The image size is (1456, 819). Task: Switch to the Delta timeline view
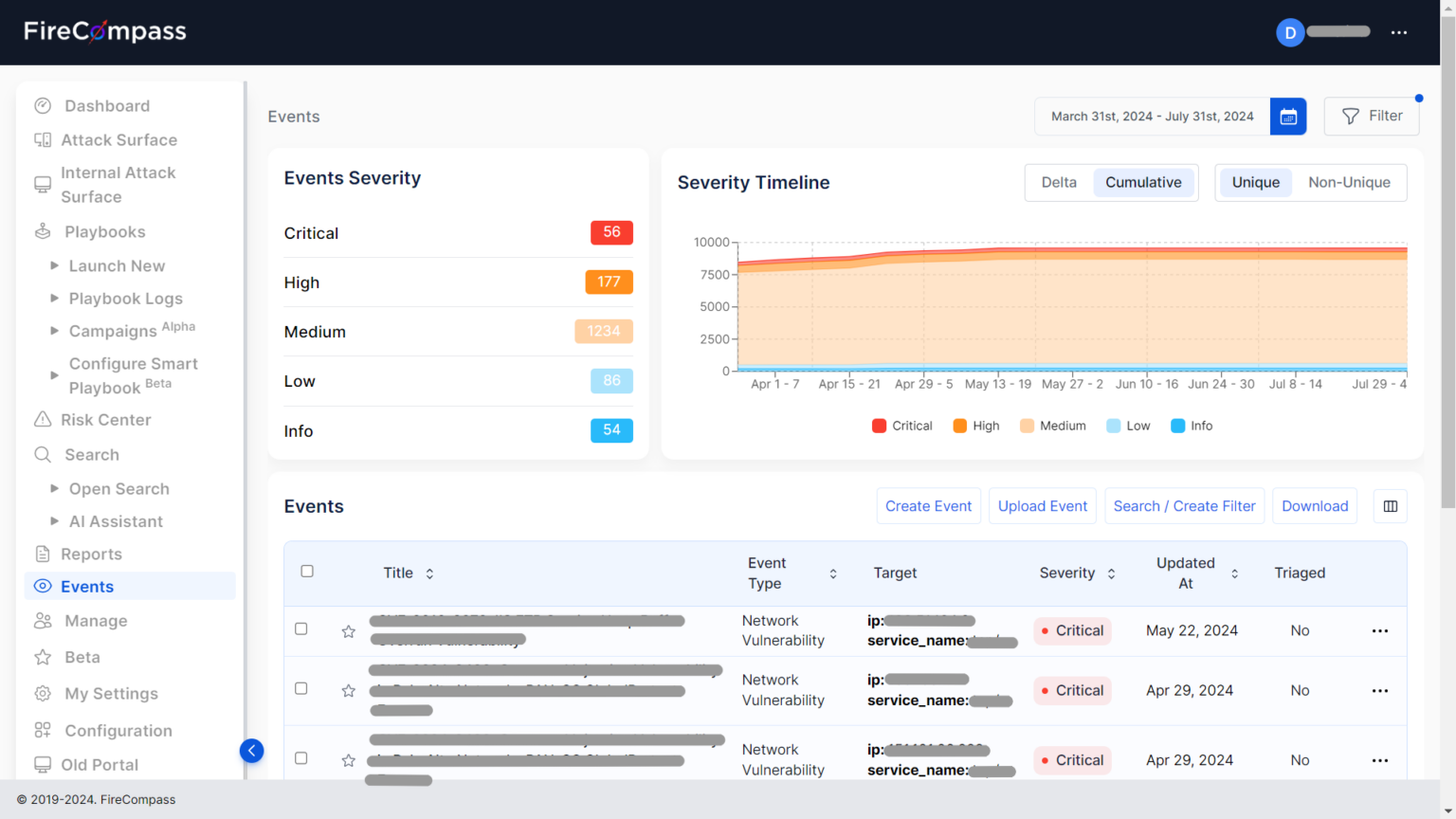[1059, 182]
